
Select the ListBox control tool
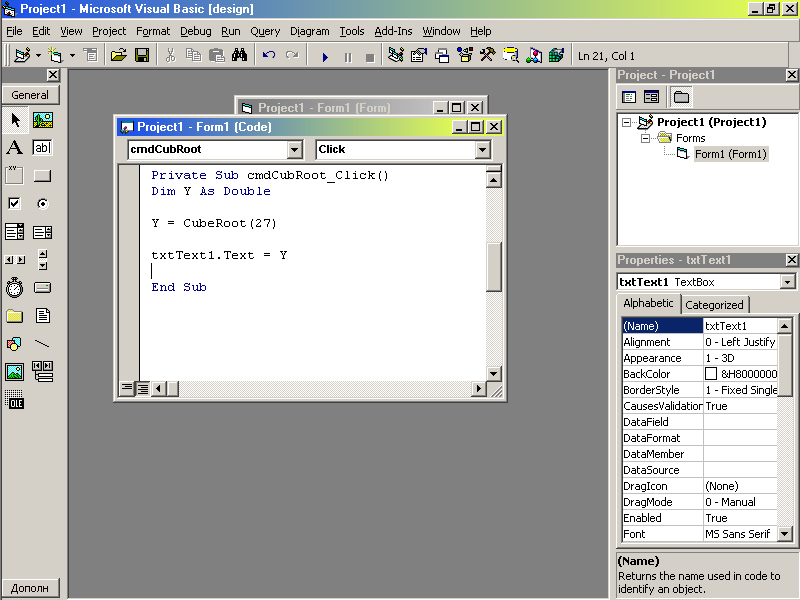pyautogui.click(x=43, y=232)
